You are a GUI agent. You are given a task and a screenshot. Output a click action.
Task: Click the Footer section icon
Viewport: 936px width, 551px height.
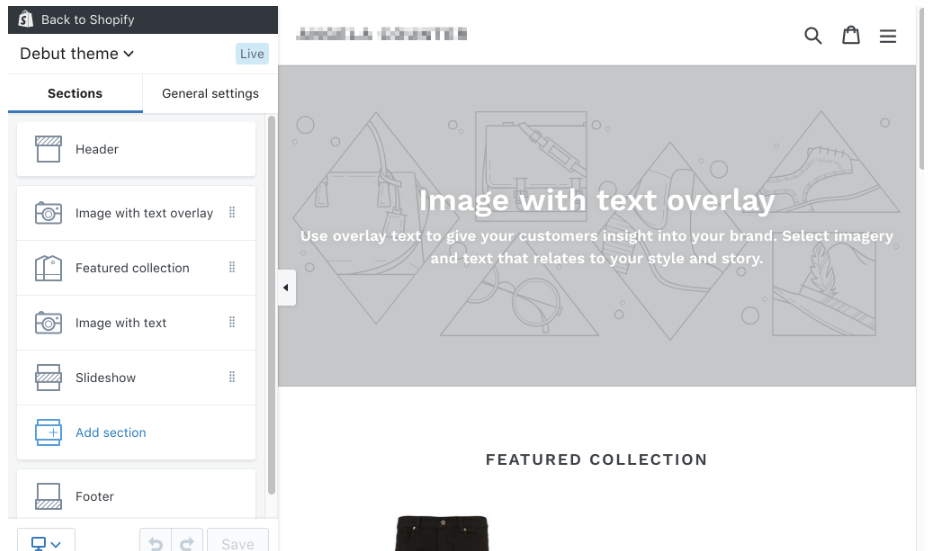click(x=48, y=497)
